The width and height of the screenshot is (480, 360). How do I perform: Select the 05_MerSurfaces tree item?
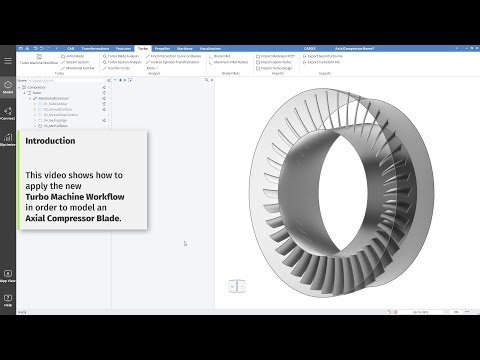[56, 126]
